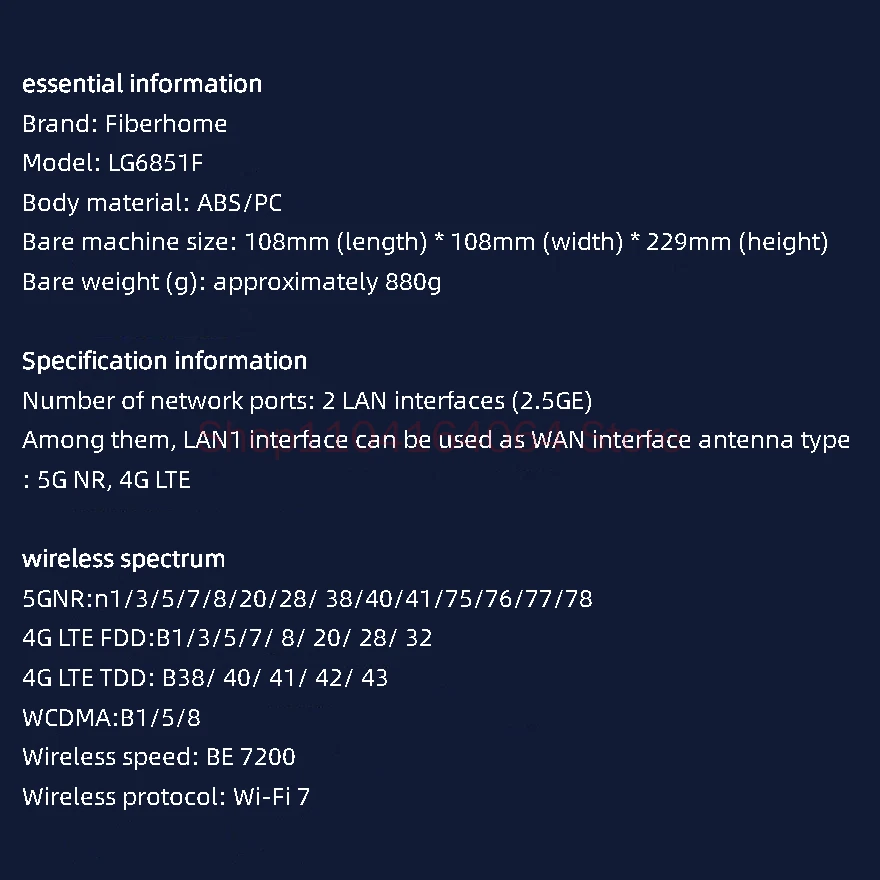Click the '229mm (height)' dimension text

click(x=737, y=242)
